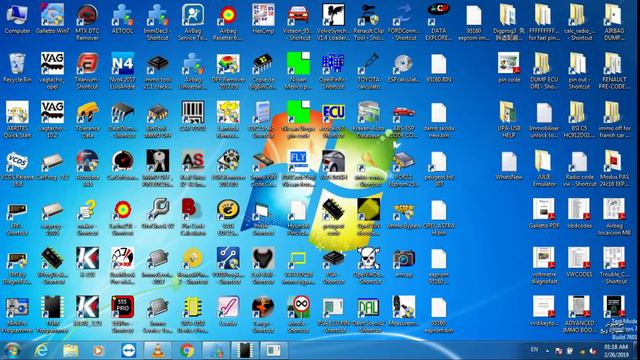Click the Windows Start button
Viewport: 640px width, 360px height.
(x=11, y=350)
